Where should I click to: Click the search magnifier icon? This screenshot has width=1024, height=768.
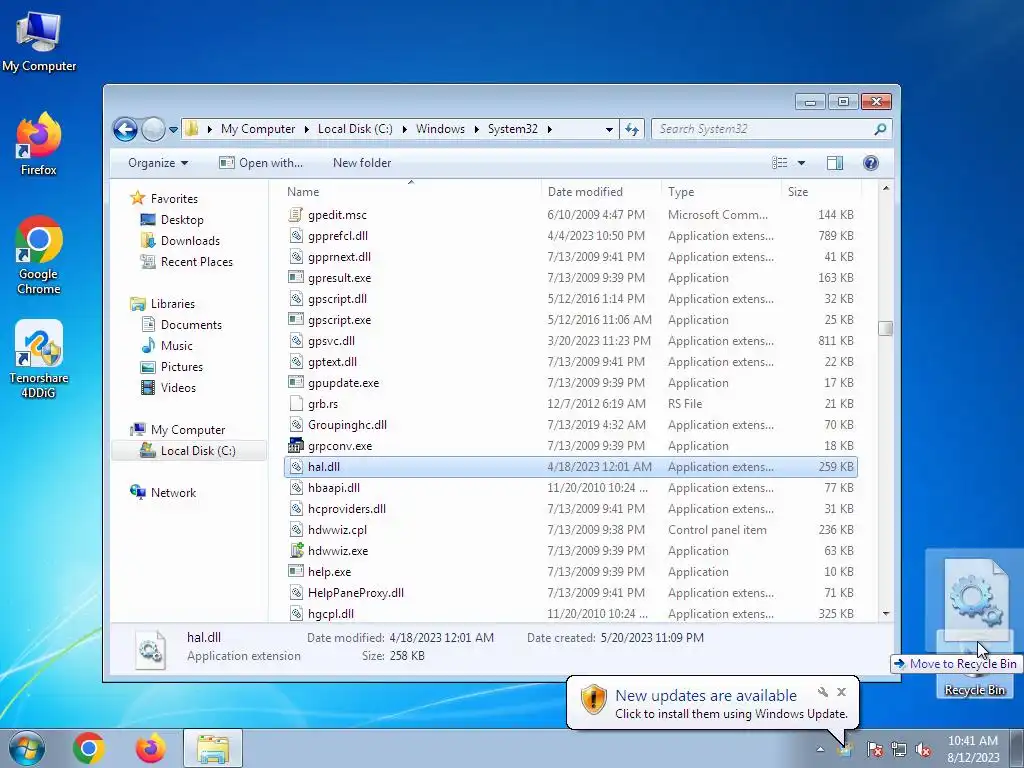(880, 129)
